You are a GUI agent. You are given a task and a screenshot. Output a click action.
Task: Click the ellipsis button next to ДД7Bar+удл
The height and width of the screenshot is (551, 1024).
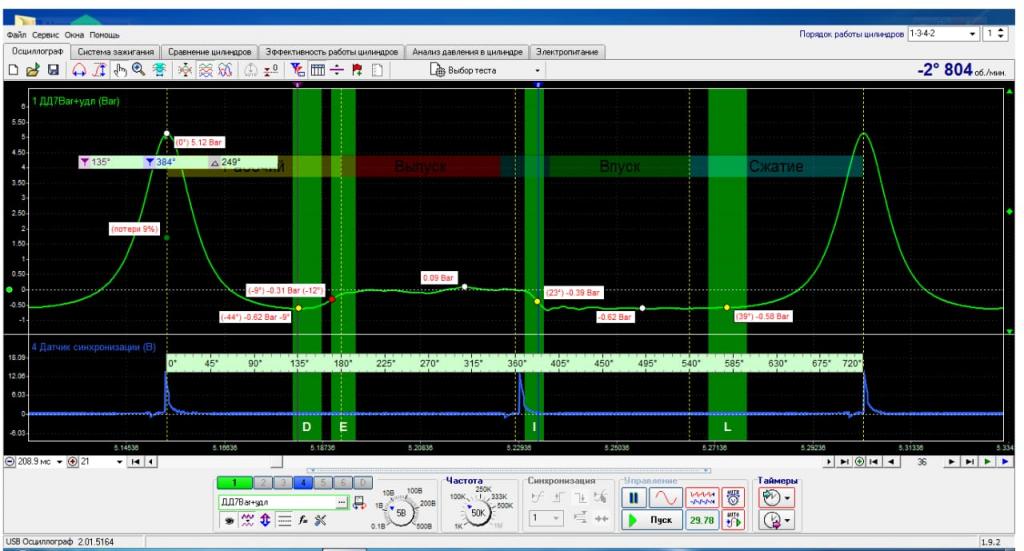click(x=342, y=502)
